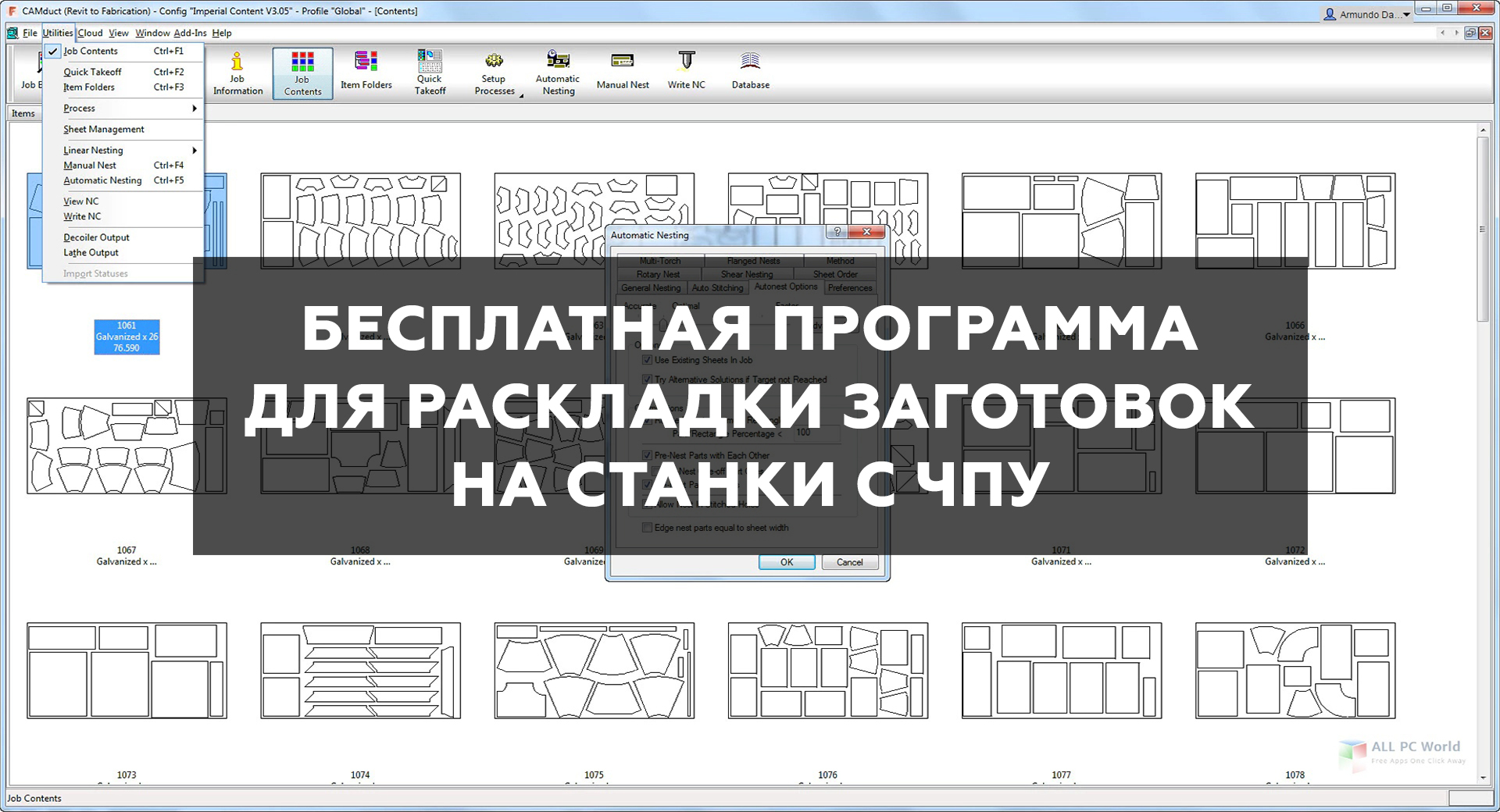Screen dimensions: 1500x812
Task: Choose Manual Nest menu entry
Action: click(125, 166)
